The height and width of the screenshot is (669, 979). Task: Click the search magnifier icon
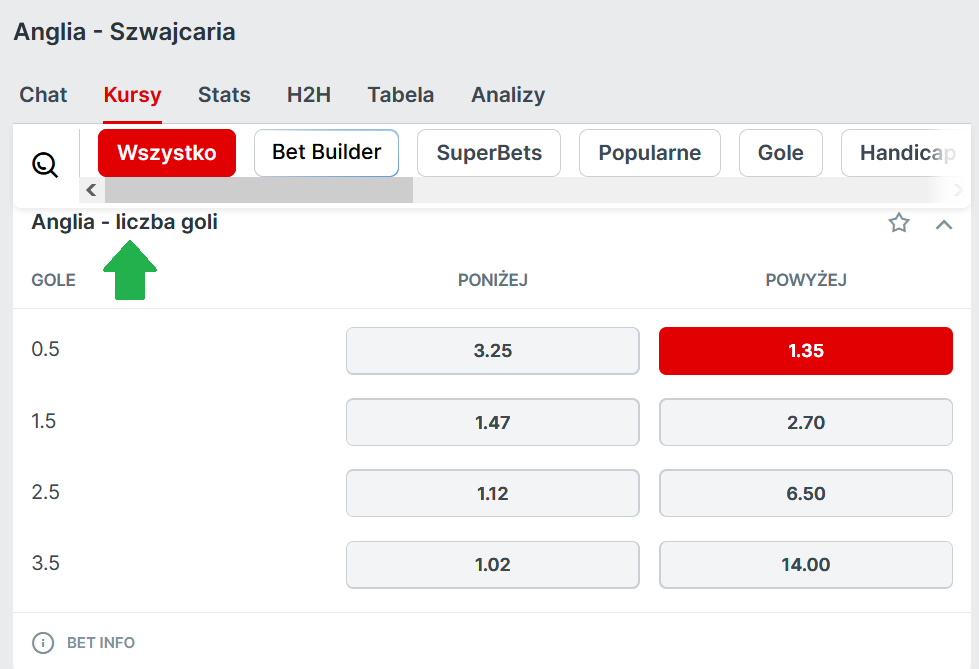click(x=45, y=164)
